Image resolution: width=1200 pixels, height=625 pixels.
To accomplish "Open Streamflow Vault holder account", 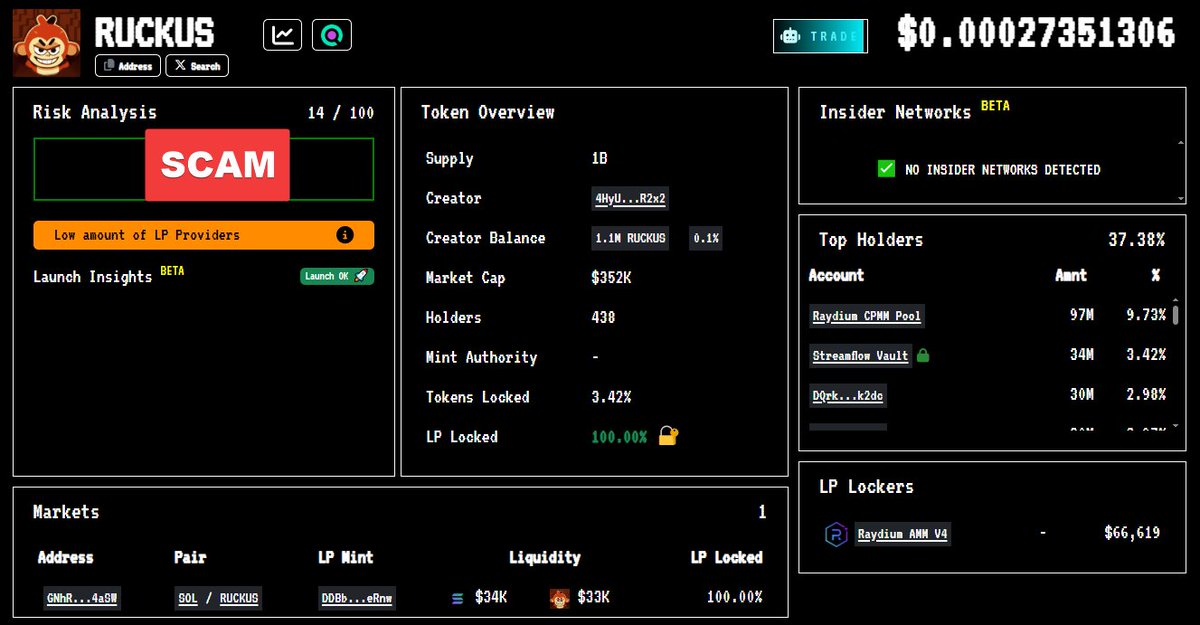I will 860,355.
